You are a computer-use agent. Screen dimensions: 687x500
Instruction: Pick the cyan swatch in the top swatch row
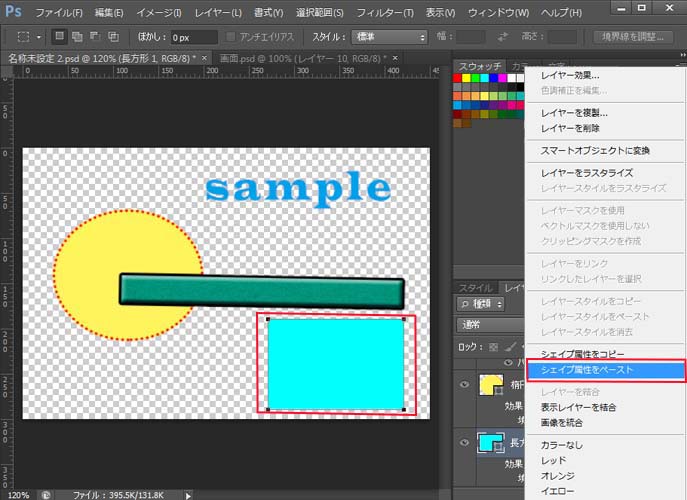click(484, 78)
